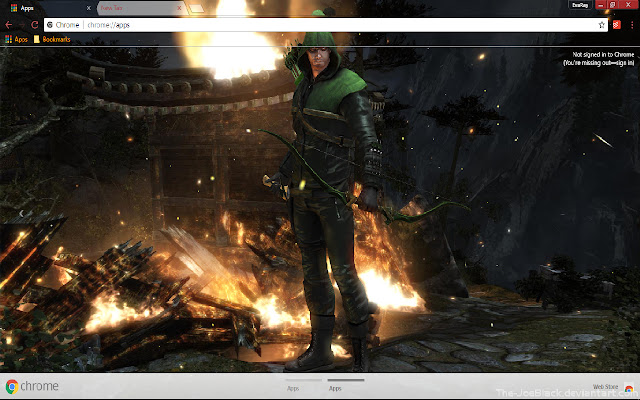Image resolution: width=640 pixels, height=400 pixels.
Task: Open Chrome's three-dot menu
Action: pos(632,25)
